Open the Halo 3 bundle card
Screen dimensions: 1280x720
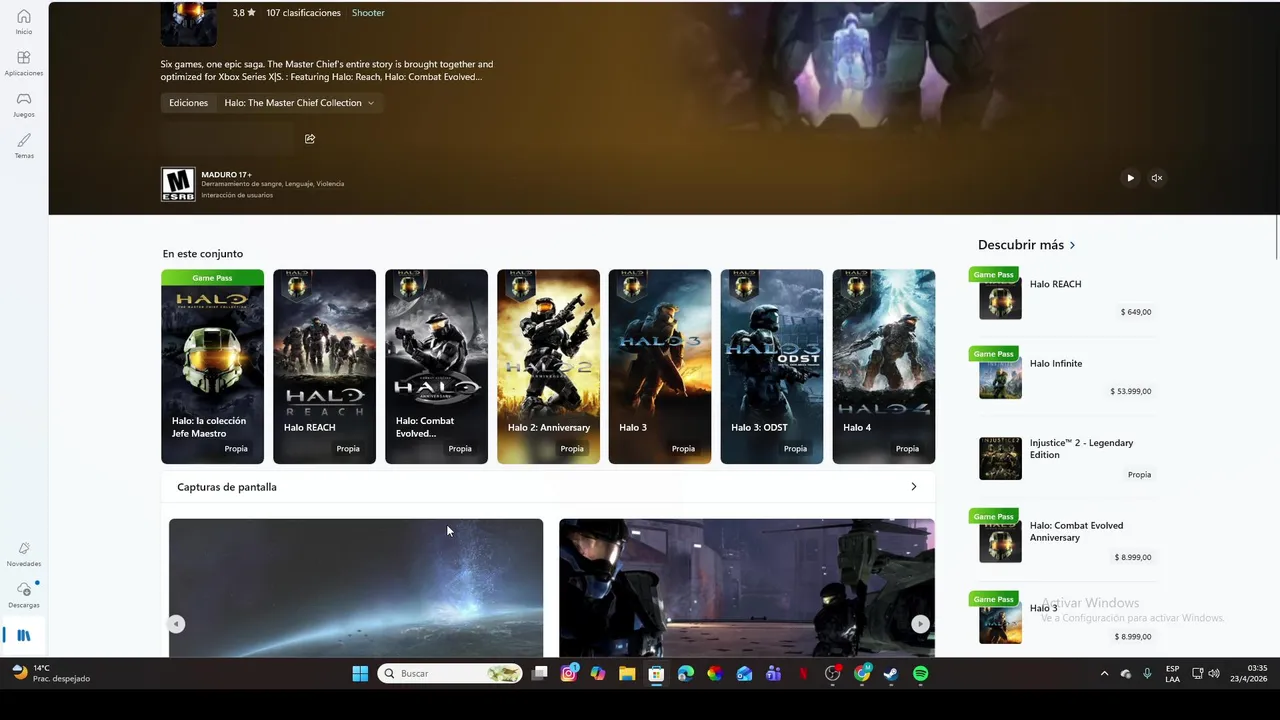660,367
